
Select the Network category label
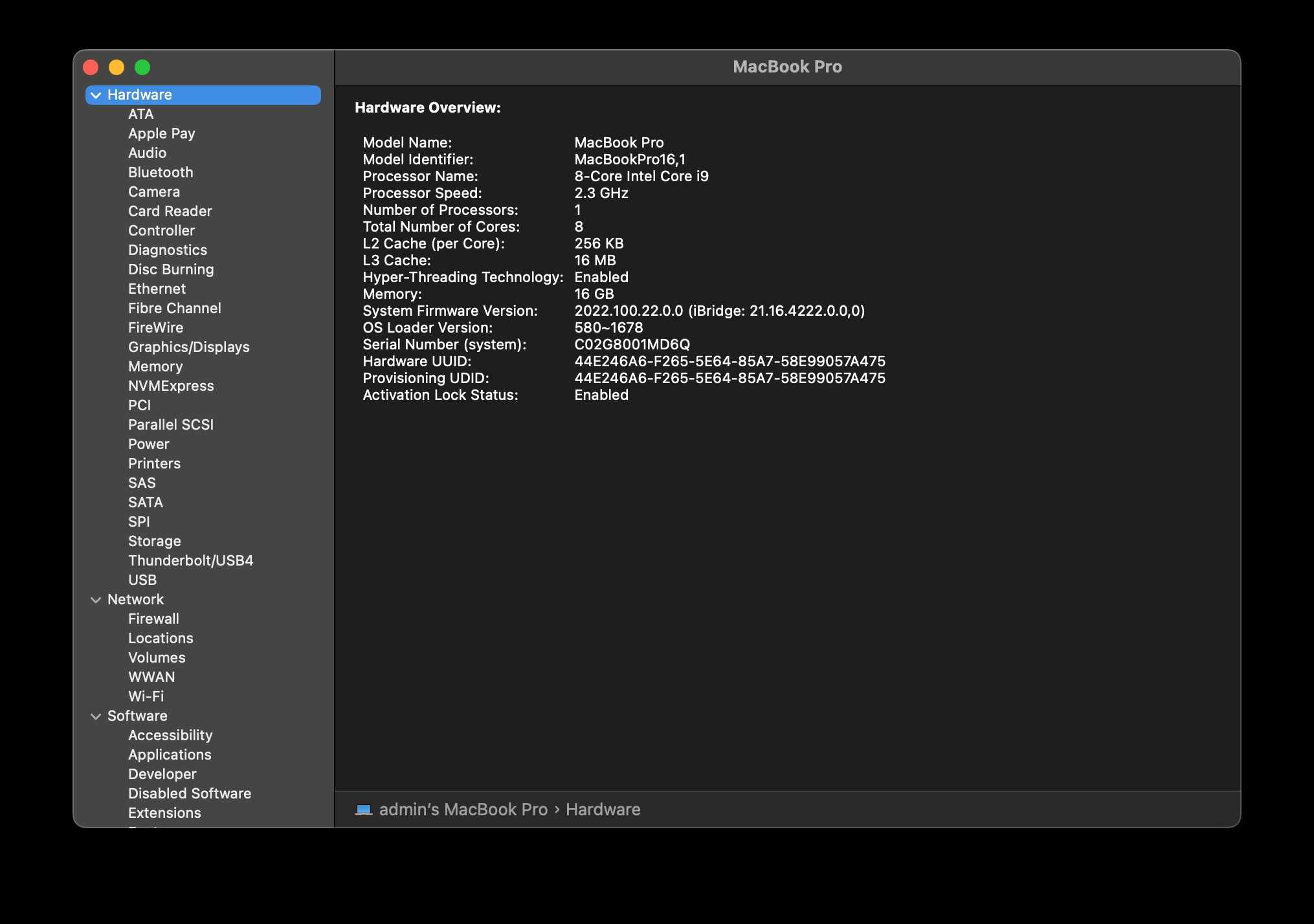pos(135,600)
